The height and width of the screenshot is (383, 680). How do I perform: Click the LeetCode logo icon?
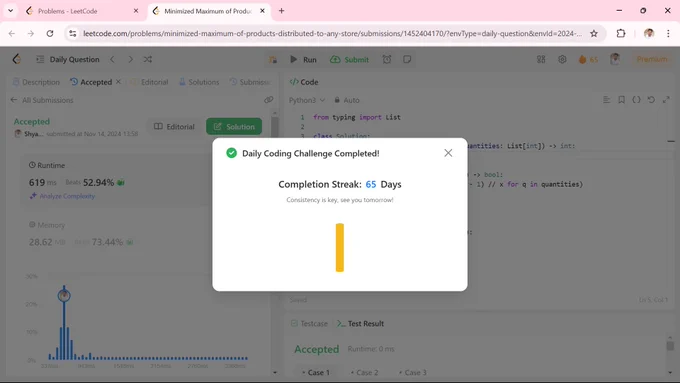click(x=16, y=59)
